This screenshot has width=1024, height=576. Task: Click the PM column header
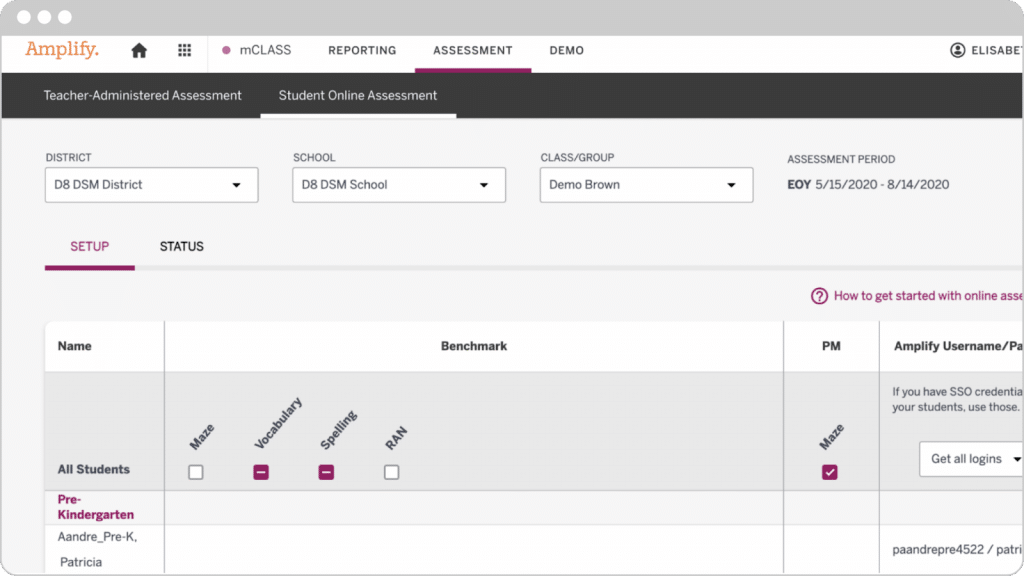click(831, 346)
